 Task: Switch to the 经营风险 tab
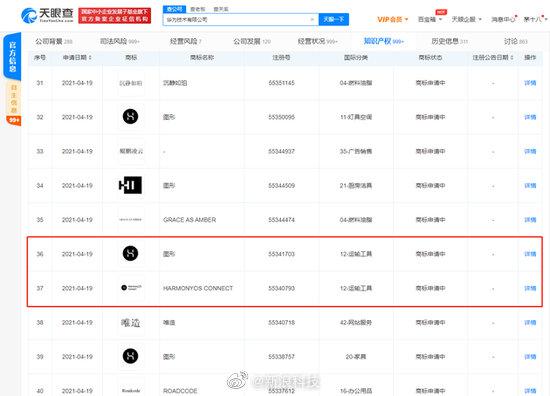click(x=186, y=41)
